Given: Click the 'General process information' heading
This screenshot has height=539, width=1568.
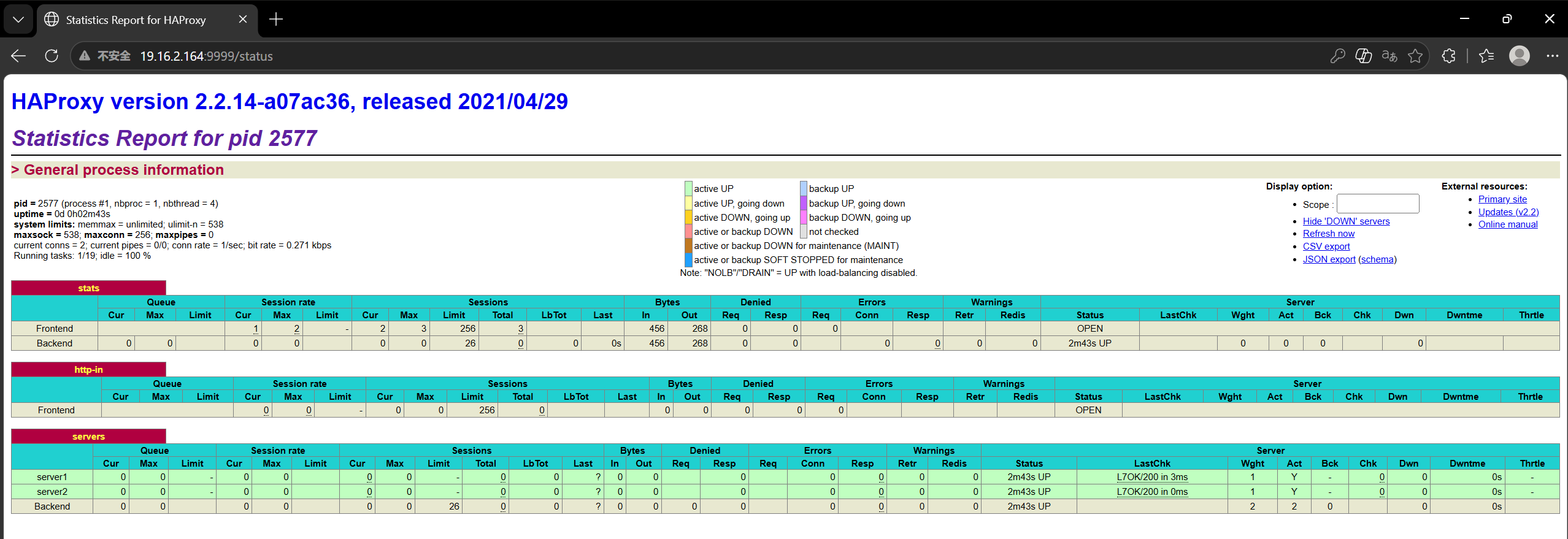Looking at the screenshot, I should coord(124,170).
